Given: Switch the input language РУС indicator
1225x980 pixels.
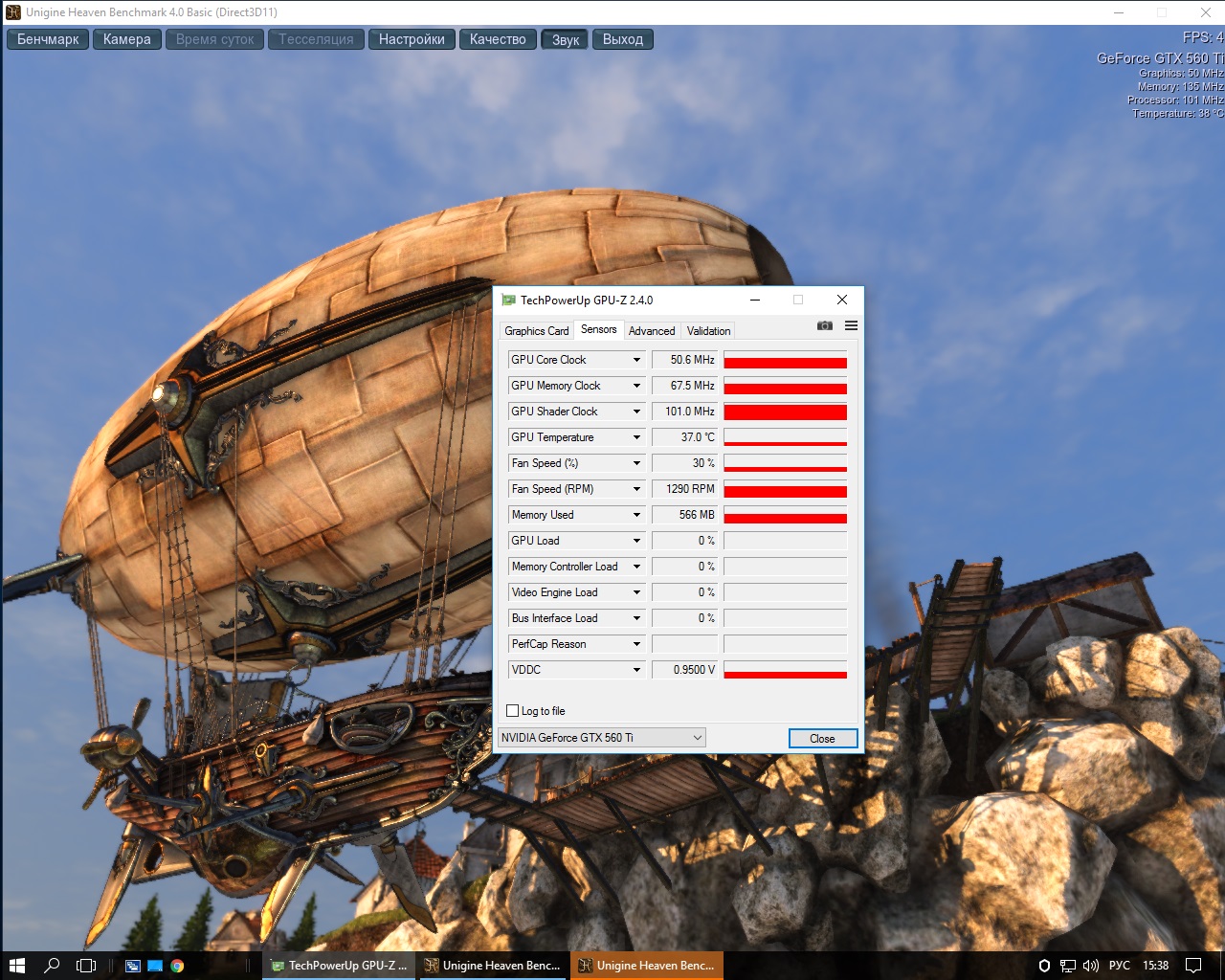Looking at the screenshot, I should (x=1119, y=966).
